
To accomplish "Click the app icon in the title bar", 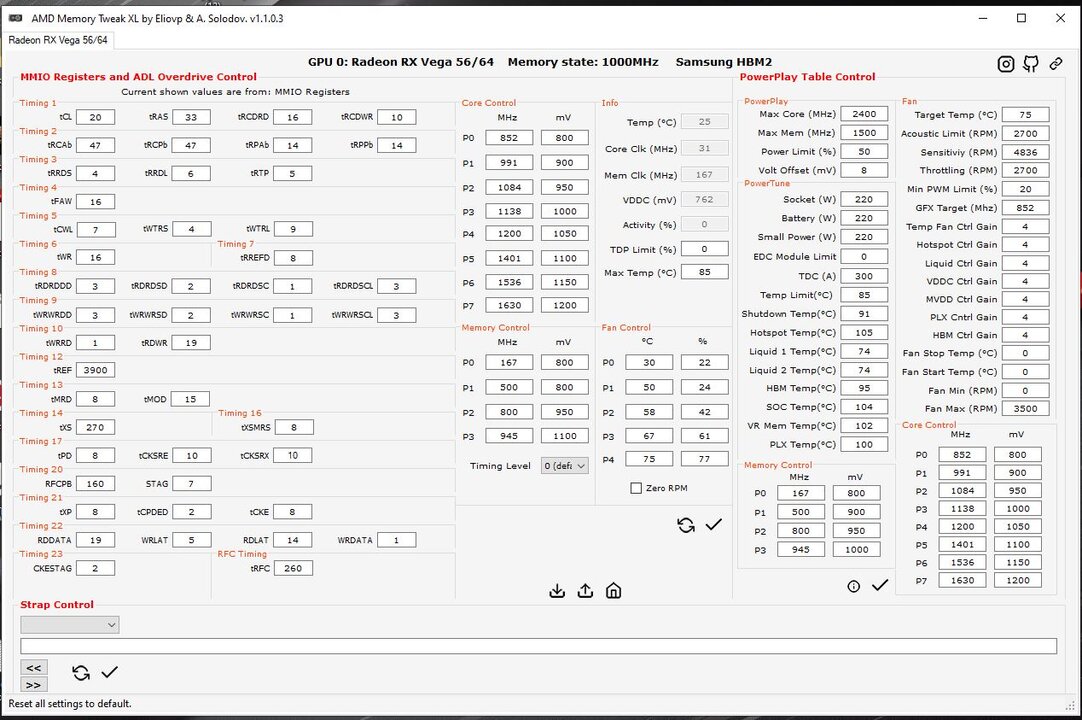I will tap(15, 18).
